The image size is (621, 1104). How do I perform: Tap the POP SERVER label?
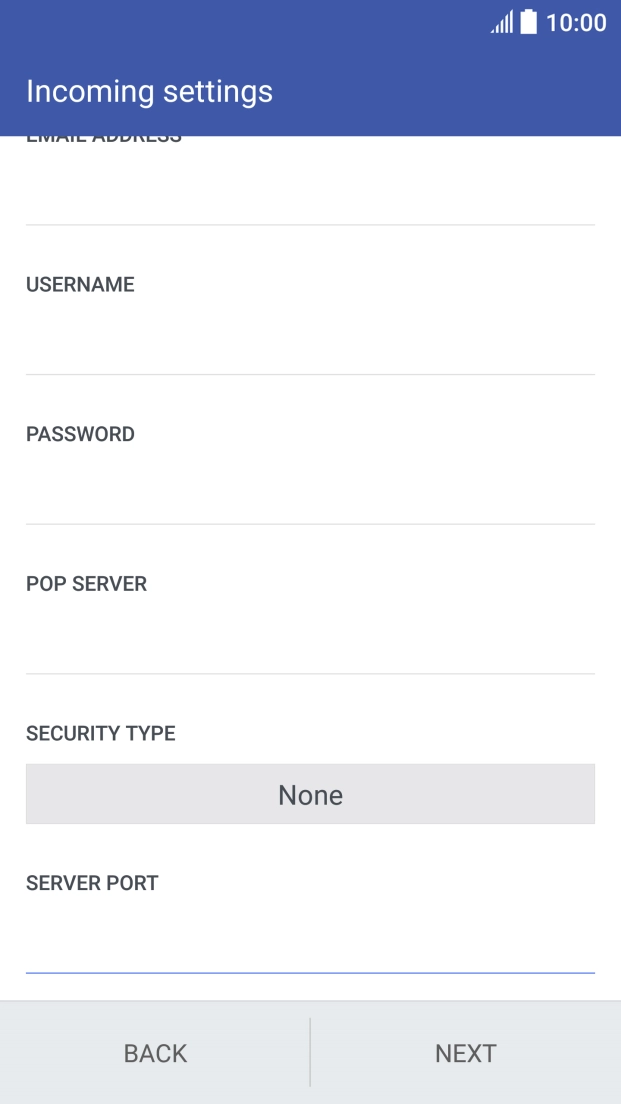click(x=86, y=584)
